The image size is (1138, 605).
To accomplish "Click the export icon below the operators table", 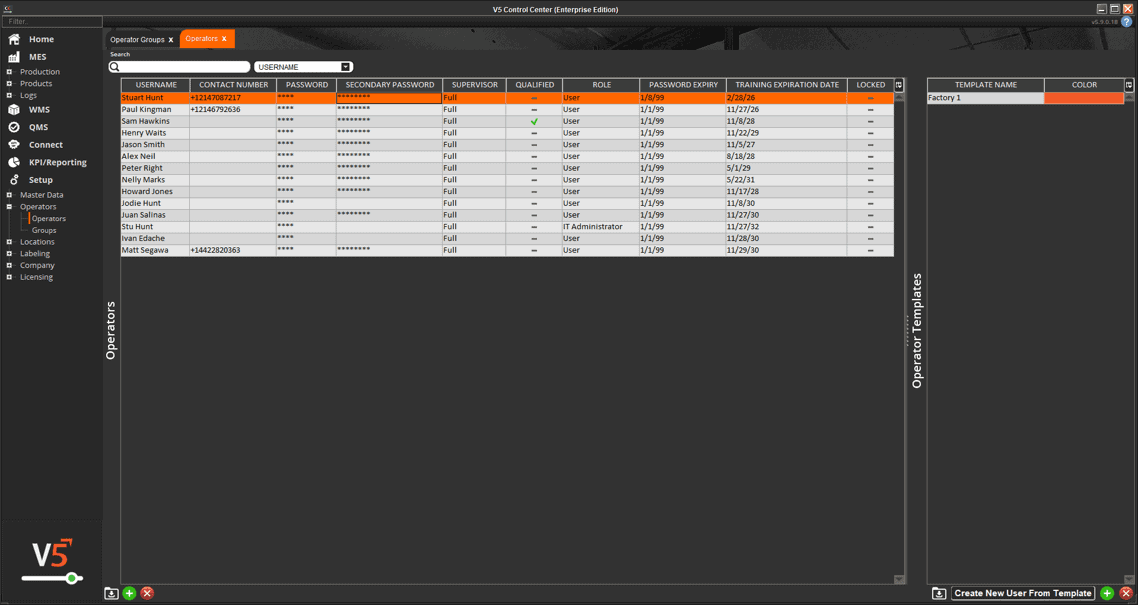I will 111,593.
